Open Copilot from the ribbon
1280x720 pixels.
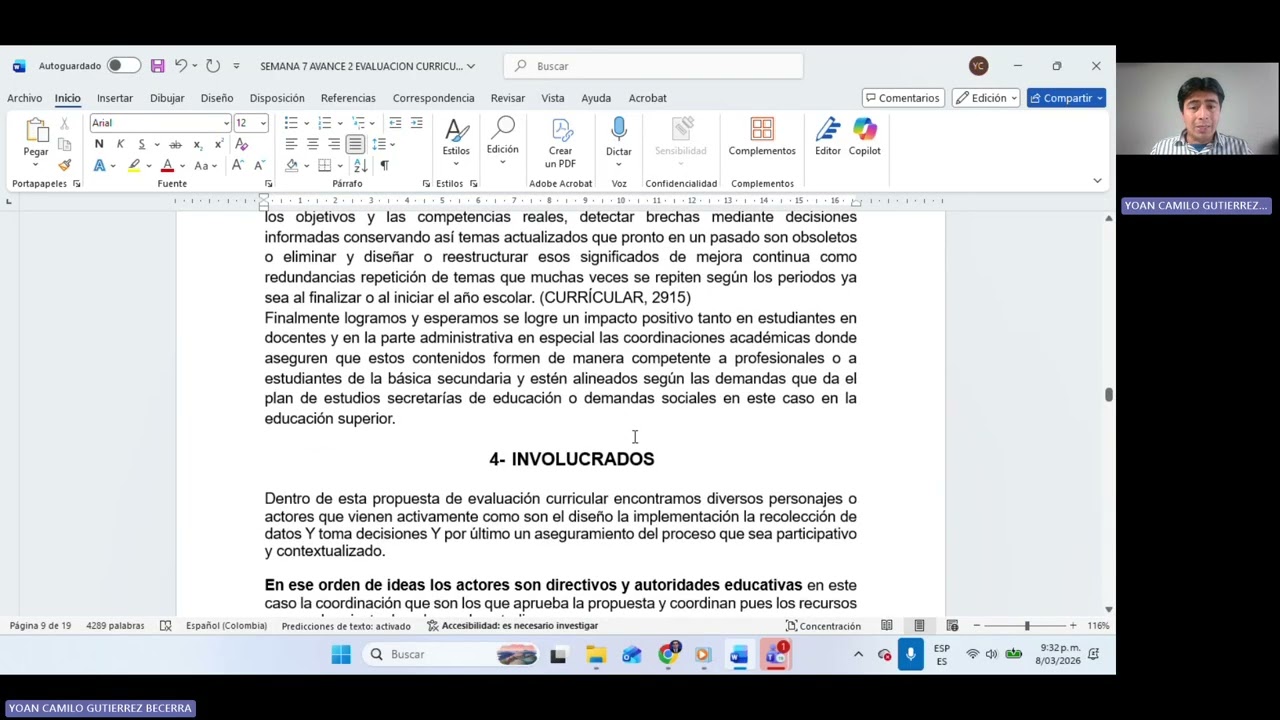[x=864, y=138]
